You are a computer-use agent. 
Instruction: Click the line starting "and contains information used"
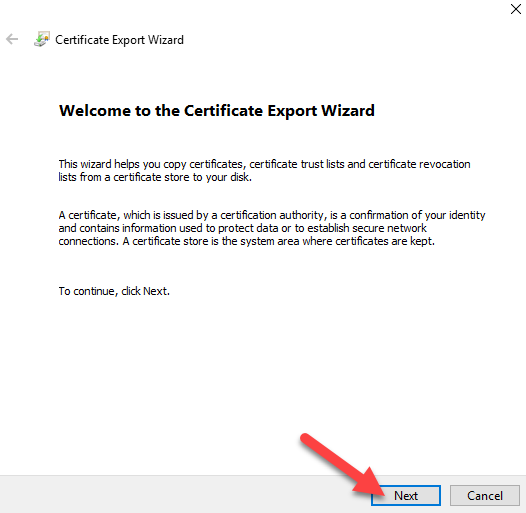click(243, 228)
